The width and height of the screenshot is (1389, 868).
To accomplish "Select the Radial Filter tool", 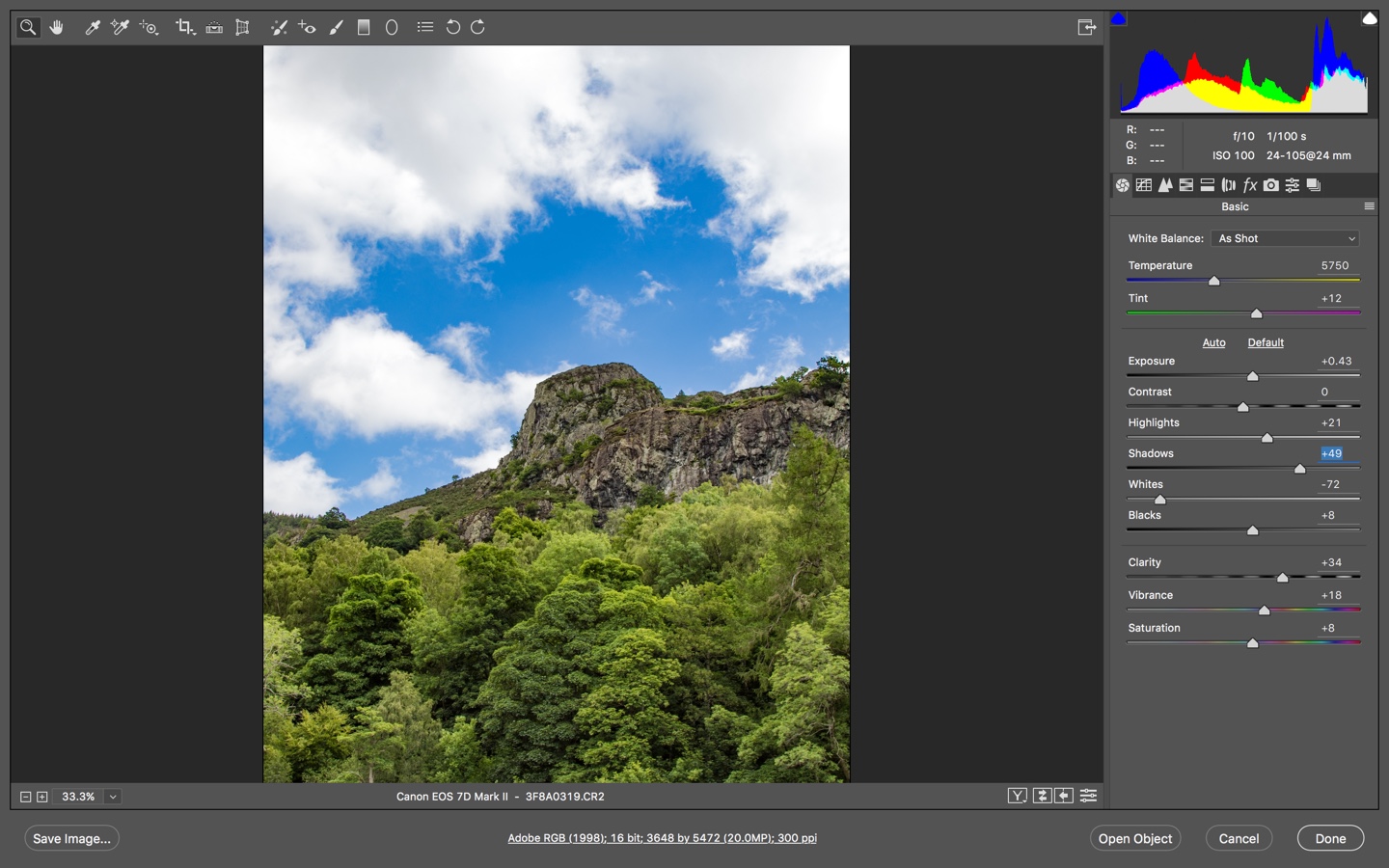I will [x=392, y=27].
